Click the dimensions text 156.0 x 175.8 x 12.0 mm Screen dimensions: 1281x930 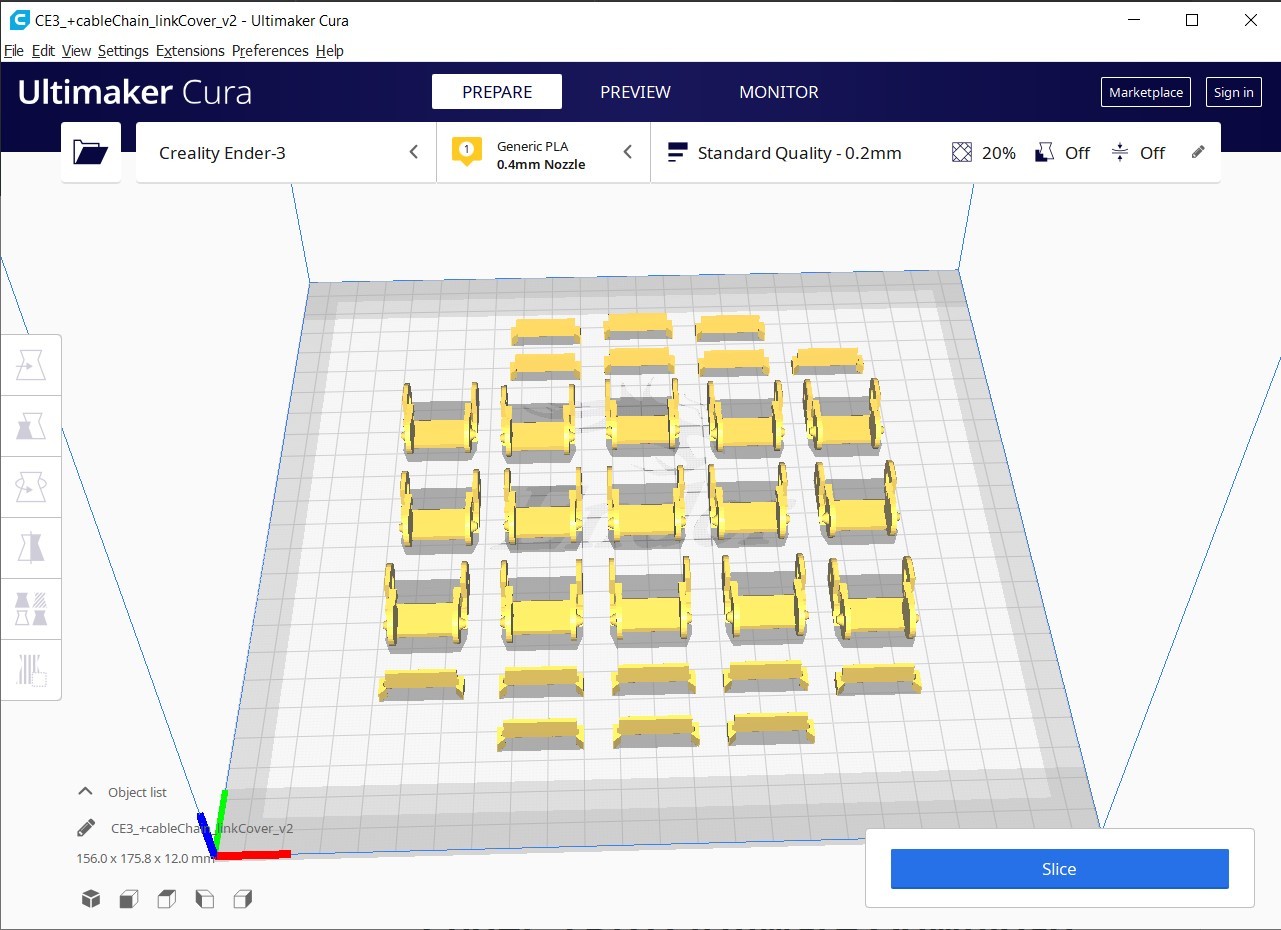(x=146, y=858)
